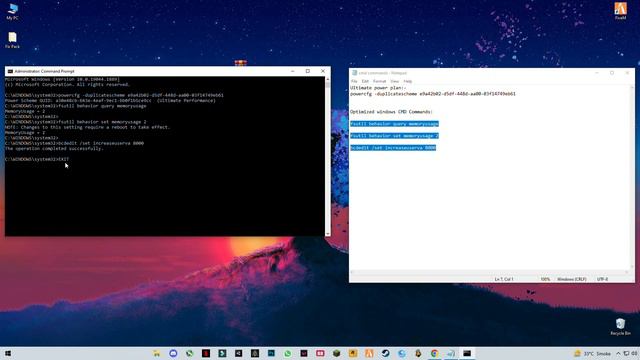Click the Command Prompt line ending with EXIT

pos(37,159)
